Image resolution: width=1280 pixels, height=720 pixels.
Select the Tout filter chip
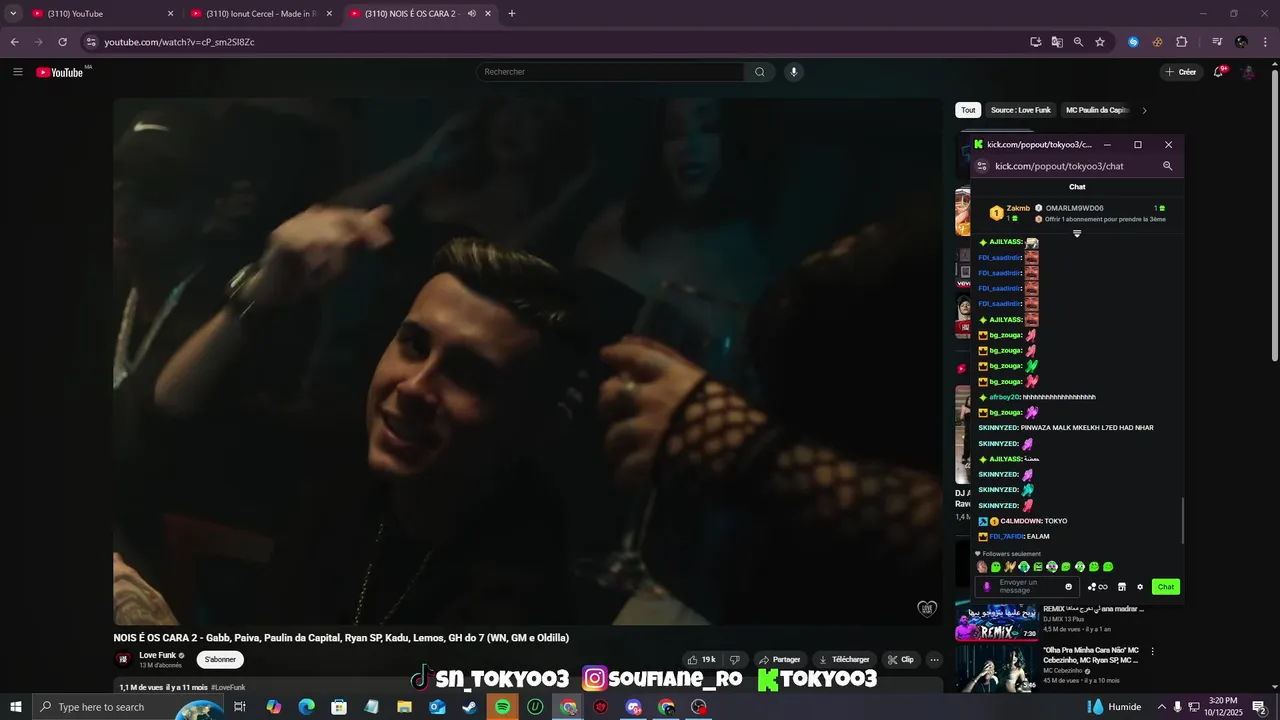click(x=968, y=110)
